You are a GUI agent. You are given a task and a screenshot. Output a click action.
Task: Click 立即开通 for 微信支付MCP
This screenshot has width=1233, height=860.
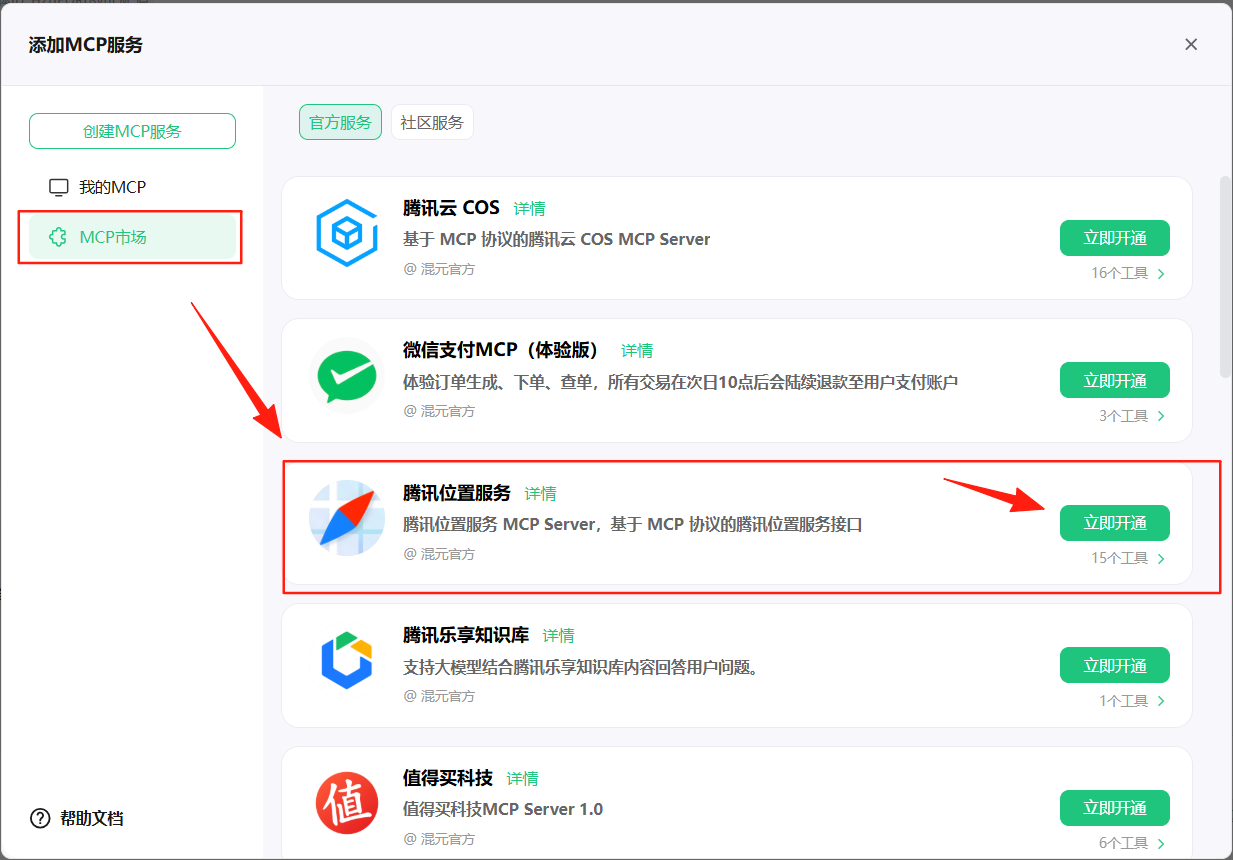click(x=1115, y=380)
